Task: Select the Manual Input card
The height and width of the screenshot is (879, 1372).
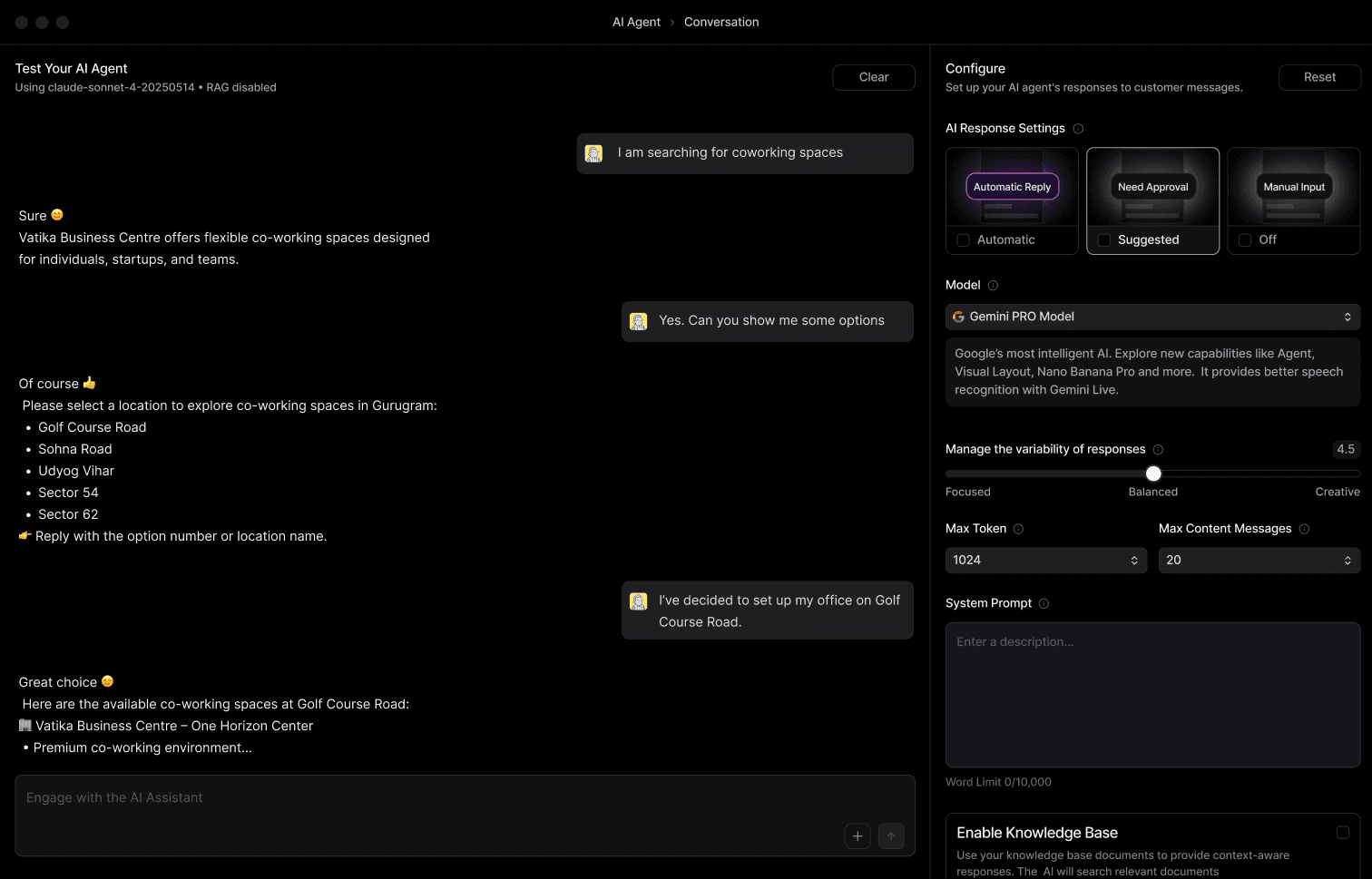Action: (1294, 200)
